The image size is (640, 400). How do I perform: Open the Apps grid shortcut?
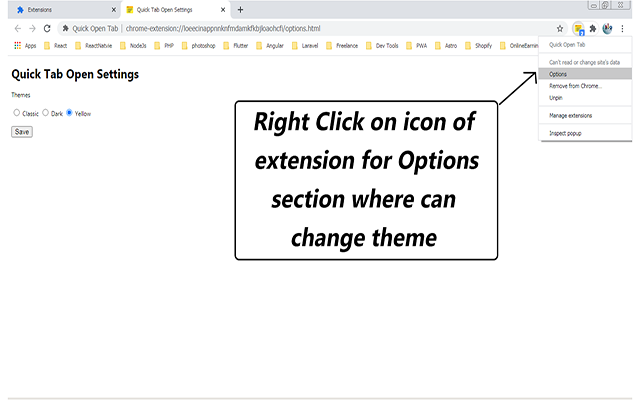[x=25, y=46]
